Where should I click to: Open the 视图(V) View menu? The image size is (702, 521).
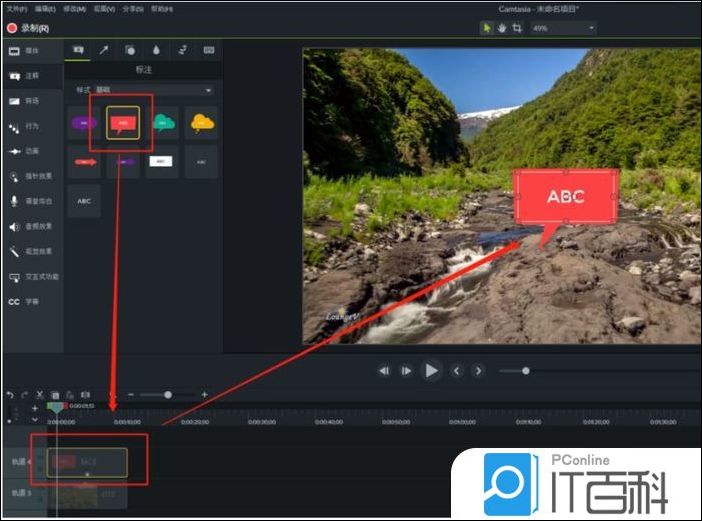click(104, 9)
